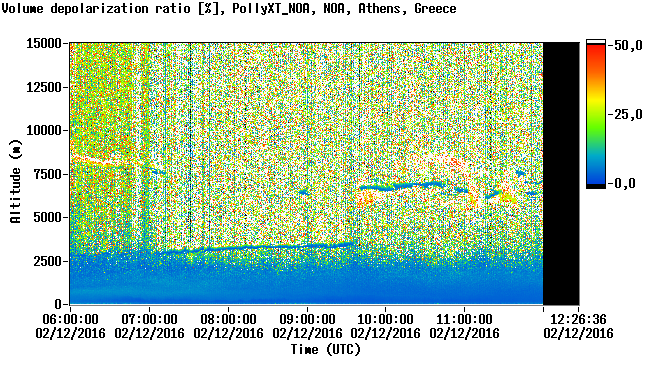This screenshot has height=389, width=665.
Task: Click the 2500 altitude tick label
Action: coord(48,261)
